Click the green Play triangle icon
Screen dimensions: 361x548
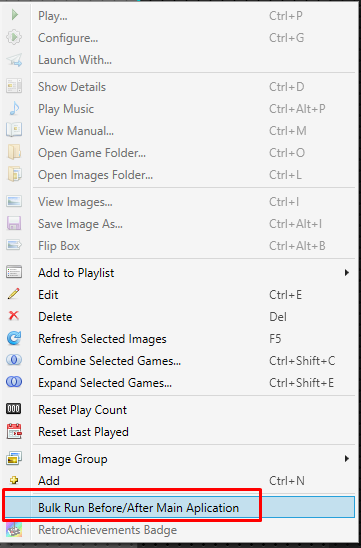click(x=14, y=15)
